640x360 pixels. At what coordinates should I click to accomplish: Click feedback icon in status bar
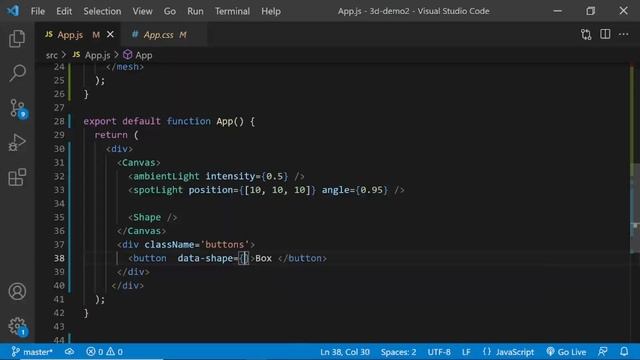603,351
